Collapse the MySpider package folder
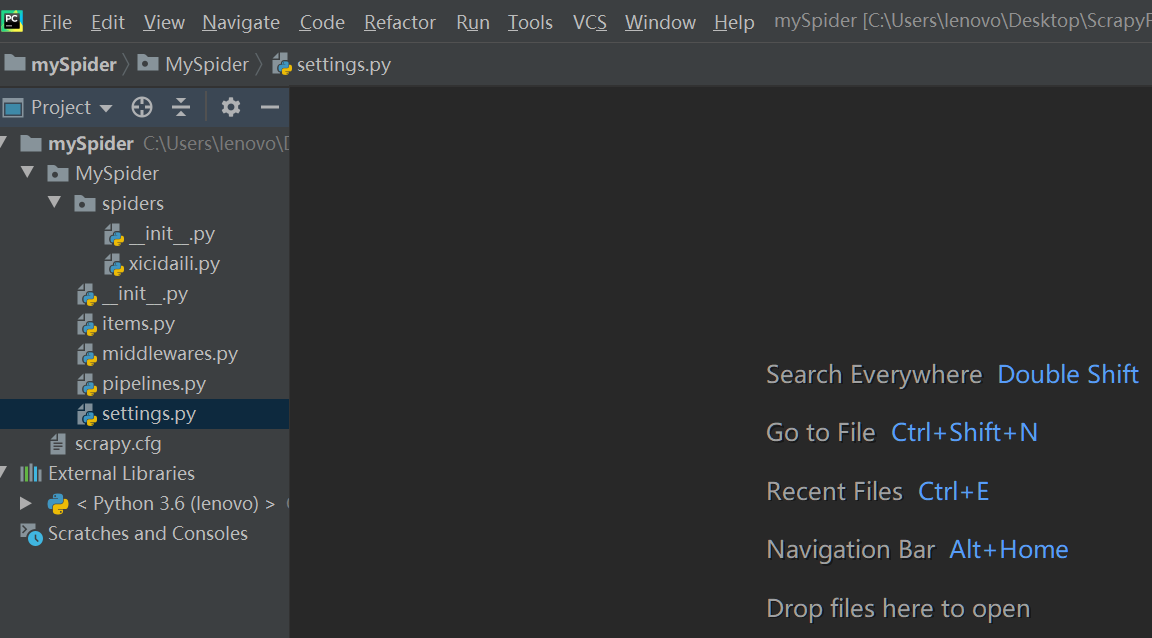Screen dimensions: 1152x638 (x=28, y=173)
